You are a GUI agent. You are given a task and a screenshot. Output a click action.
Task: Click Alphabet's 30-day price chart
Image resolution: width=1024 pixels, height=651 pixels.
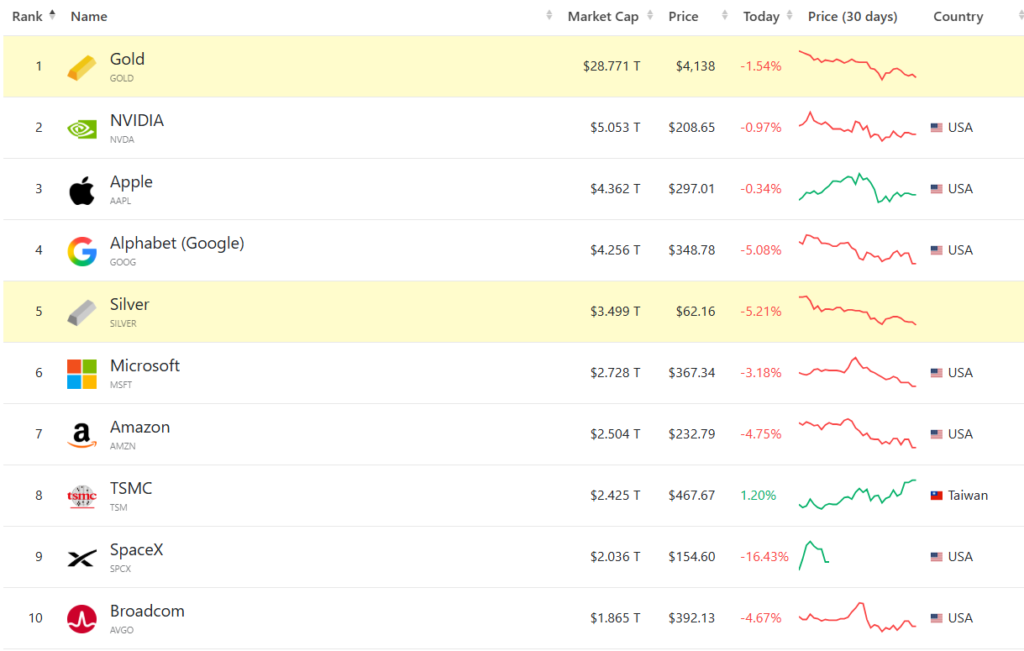(x=857, y=249)
